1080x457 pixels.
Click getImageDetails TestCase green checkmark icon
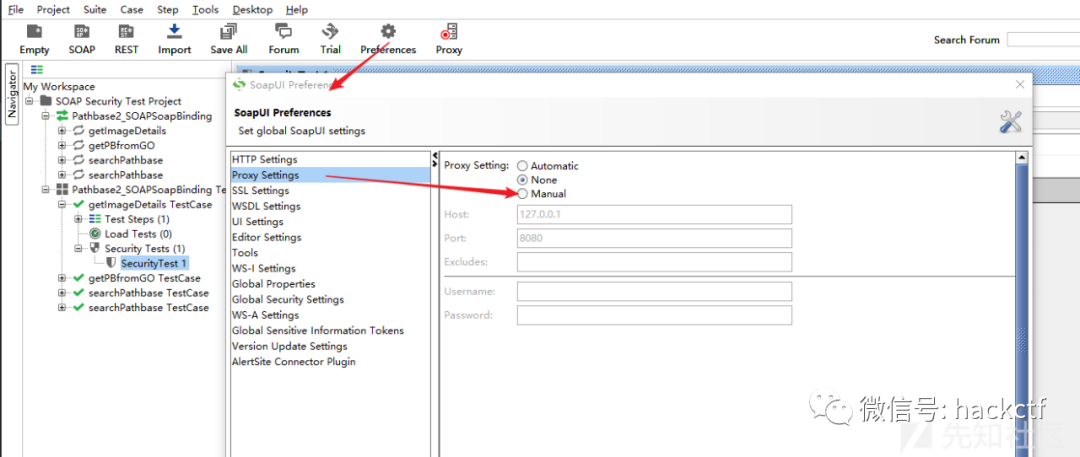(x=79, y=205)
